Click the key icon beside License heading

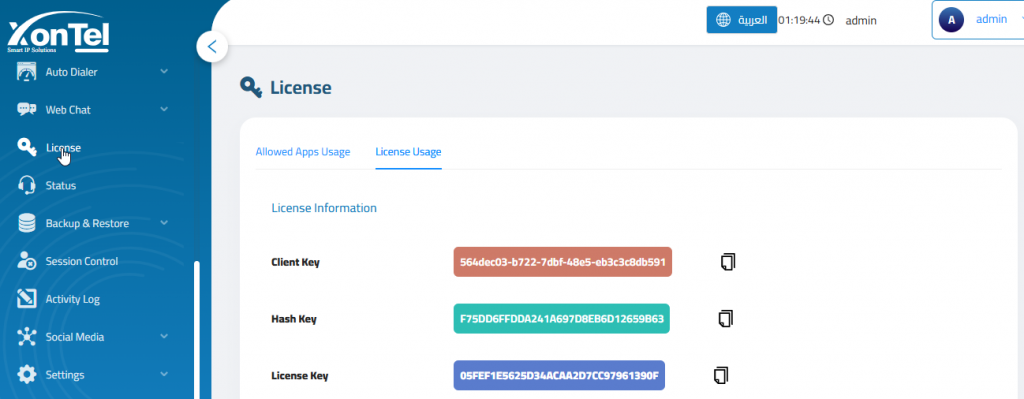[251, 87]
